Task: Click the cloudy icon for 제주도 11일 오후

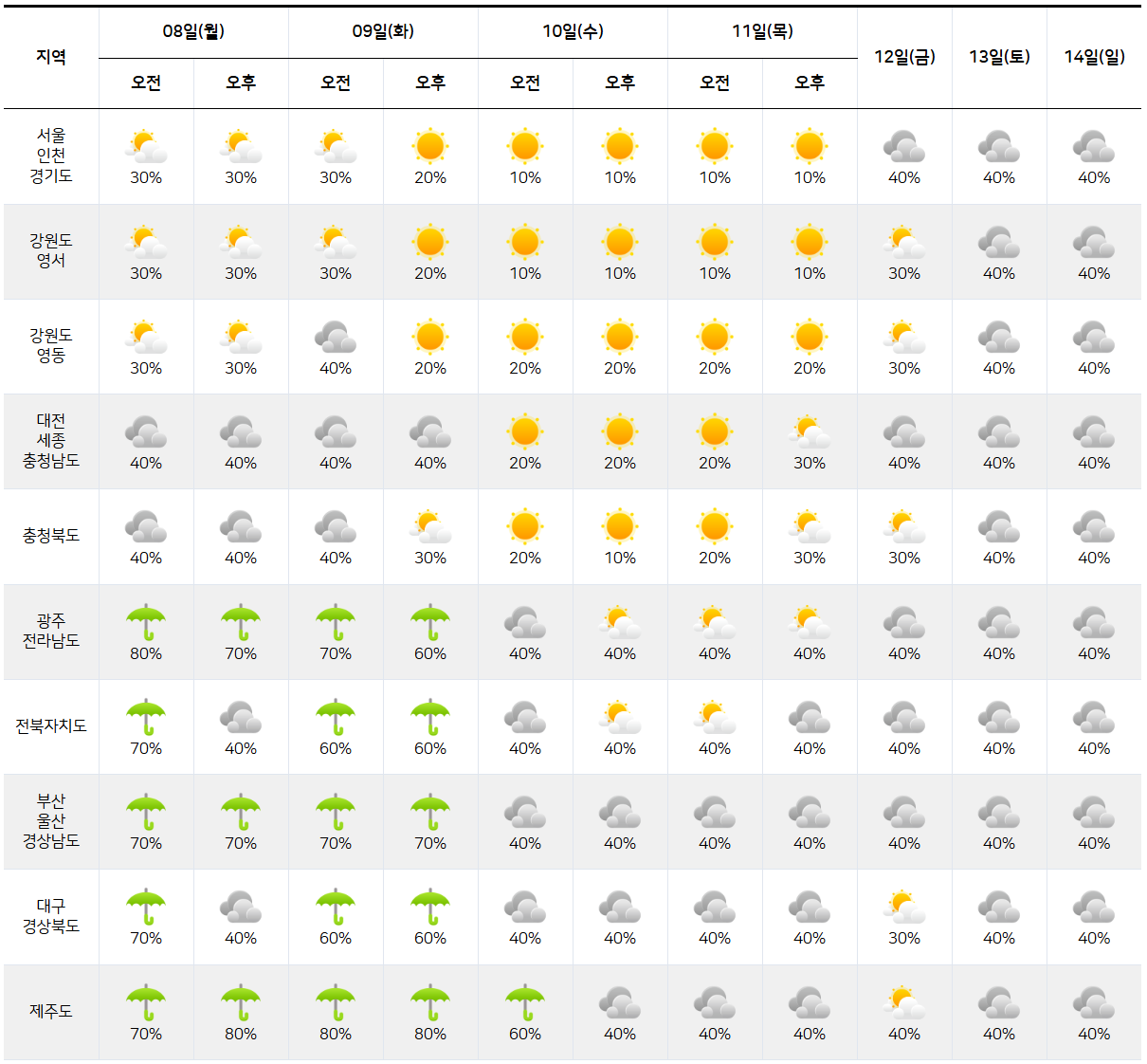Action: pyautogui.click(x=810, y=1002)
